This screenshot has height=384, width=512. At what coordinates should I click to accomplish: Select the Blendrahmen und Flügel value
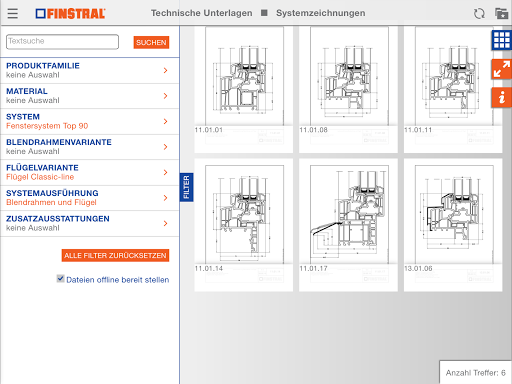(51, 202)
